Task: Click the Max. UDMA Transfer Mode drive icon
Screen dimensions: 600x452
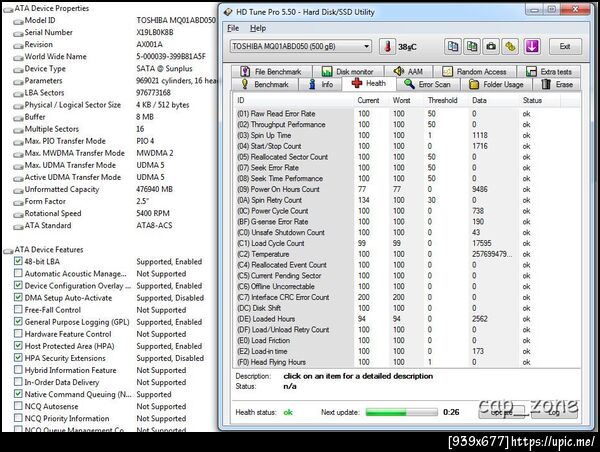Action: [18, 167]
